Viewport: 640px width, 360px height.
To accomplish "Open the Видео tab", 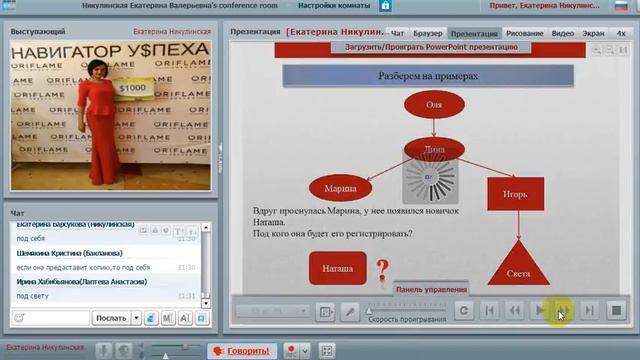I will tap(563, 33).
